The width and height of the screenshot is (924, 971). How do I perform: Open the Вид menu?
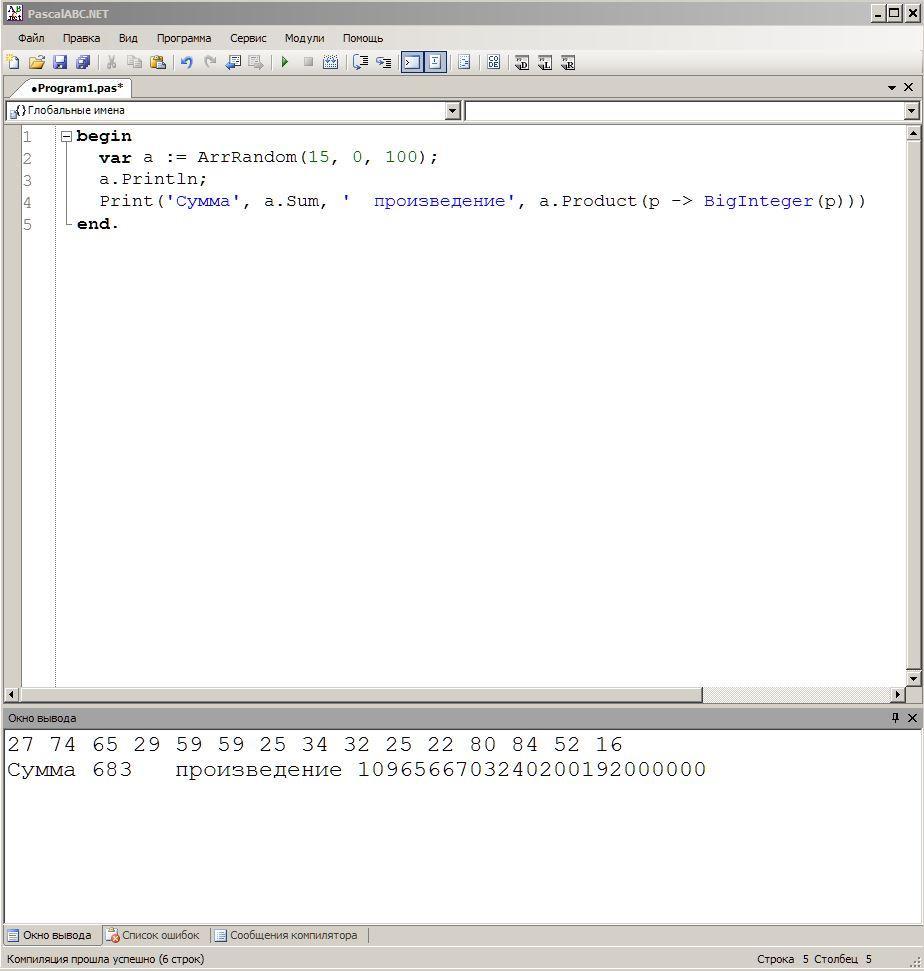click(x=128, y=38)
